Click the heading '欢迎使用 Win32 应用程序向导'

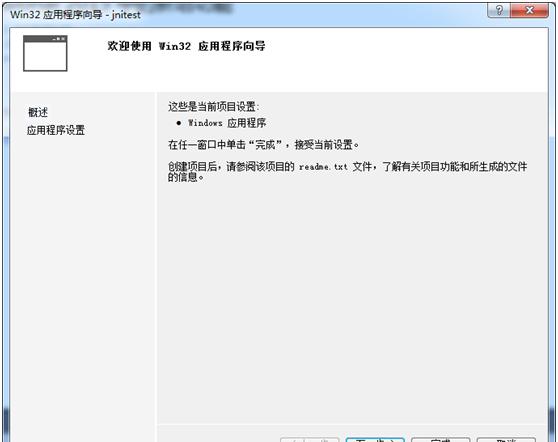(x=186, y=46)
